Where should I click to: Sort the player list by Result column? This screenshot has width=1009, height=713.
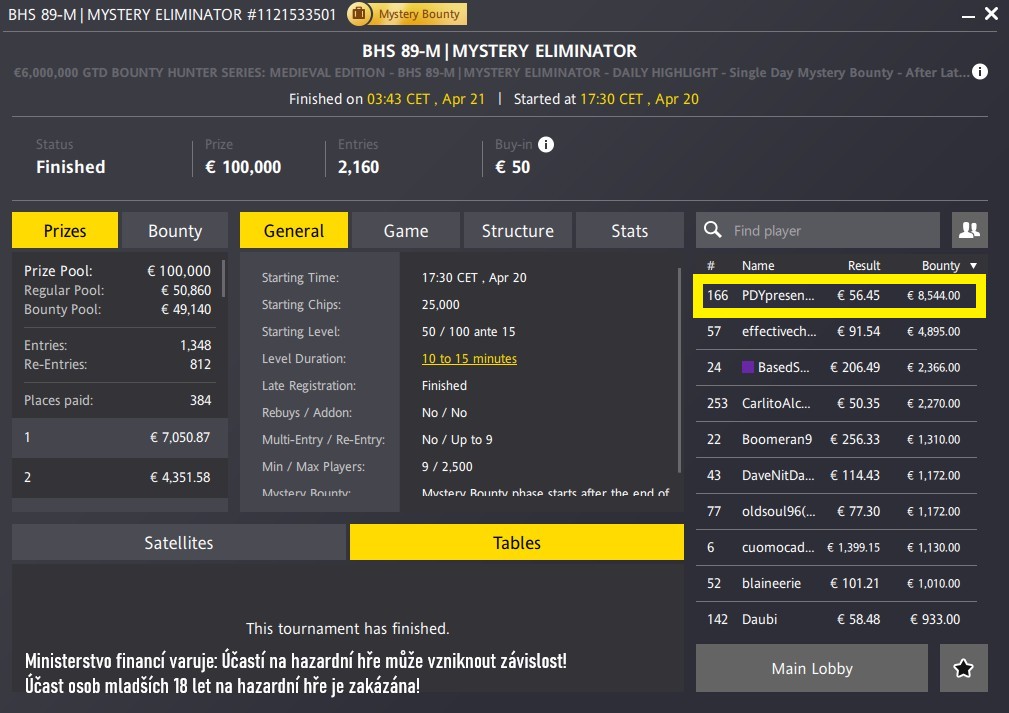(864, 266)
